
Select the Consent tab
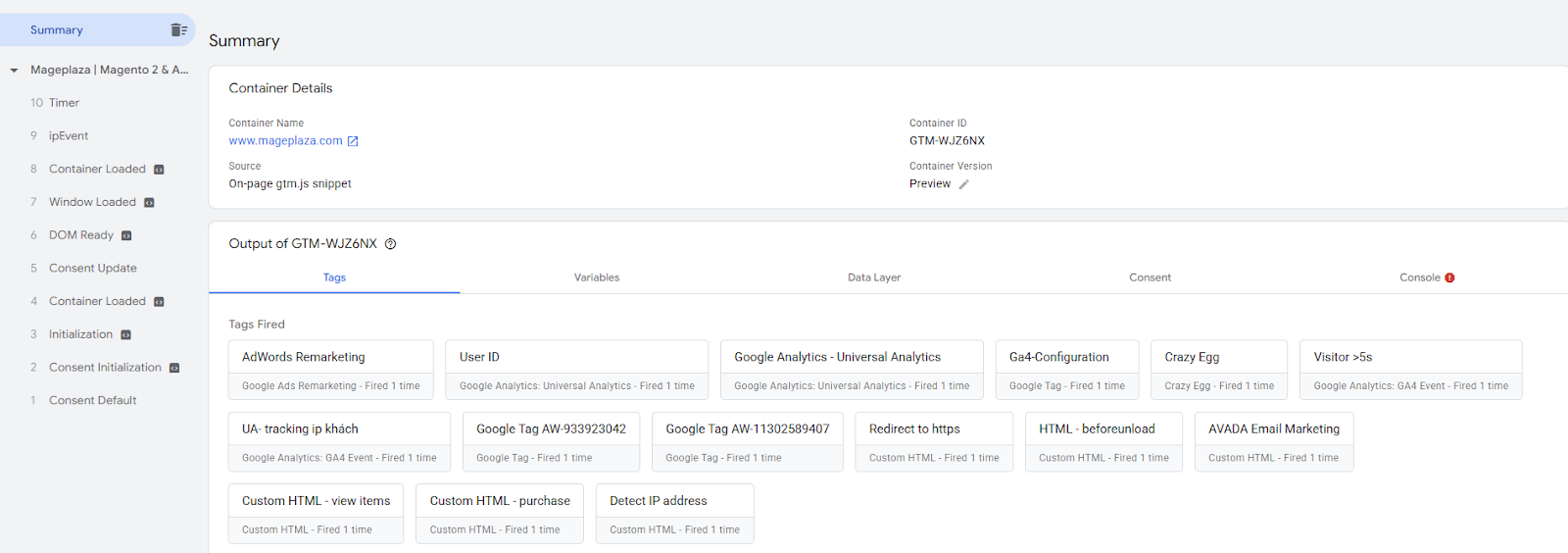[1150, 277]
